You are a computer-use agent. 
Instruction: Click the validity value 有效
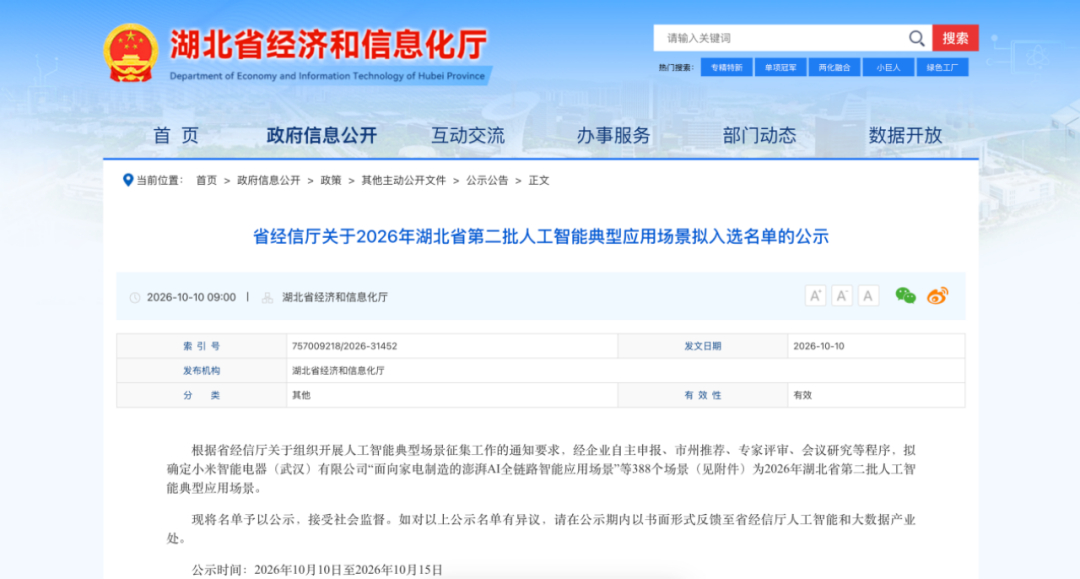click(x=802, y=395)
